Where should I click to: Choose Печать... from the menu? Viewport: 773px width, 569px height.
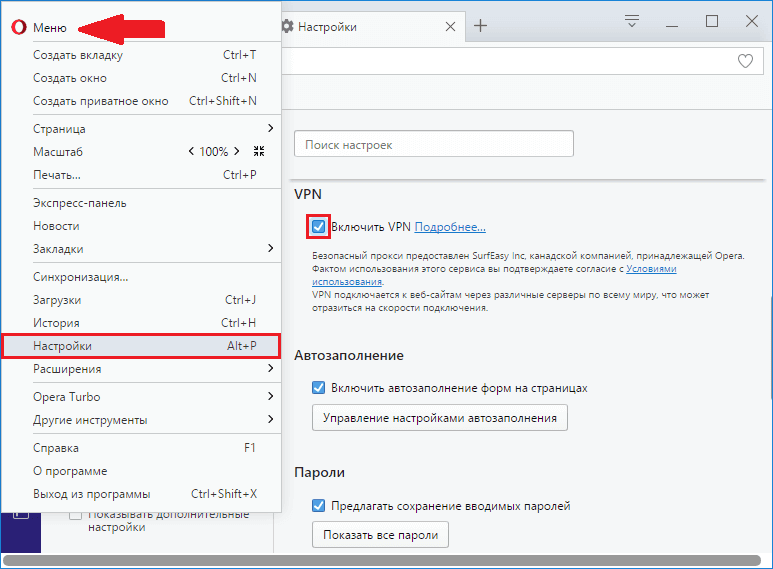[x=141, y=175]
